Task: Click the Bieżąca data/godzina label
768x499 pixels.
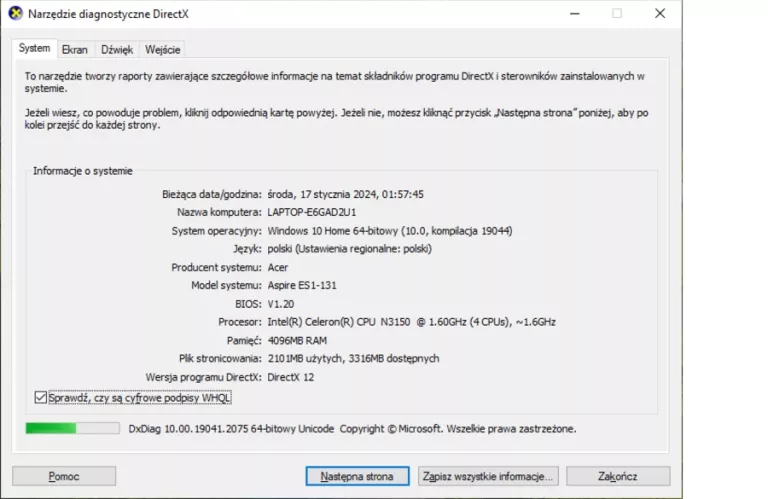Action: (212, 194)
